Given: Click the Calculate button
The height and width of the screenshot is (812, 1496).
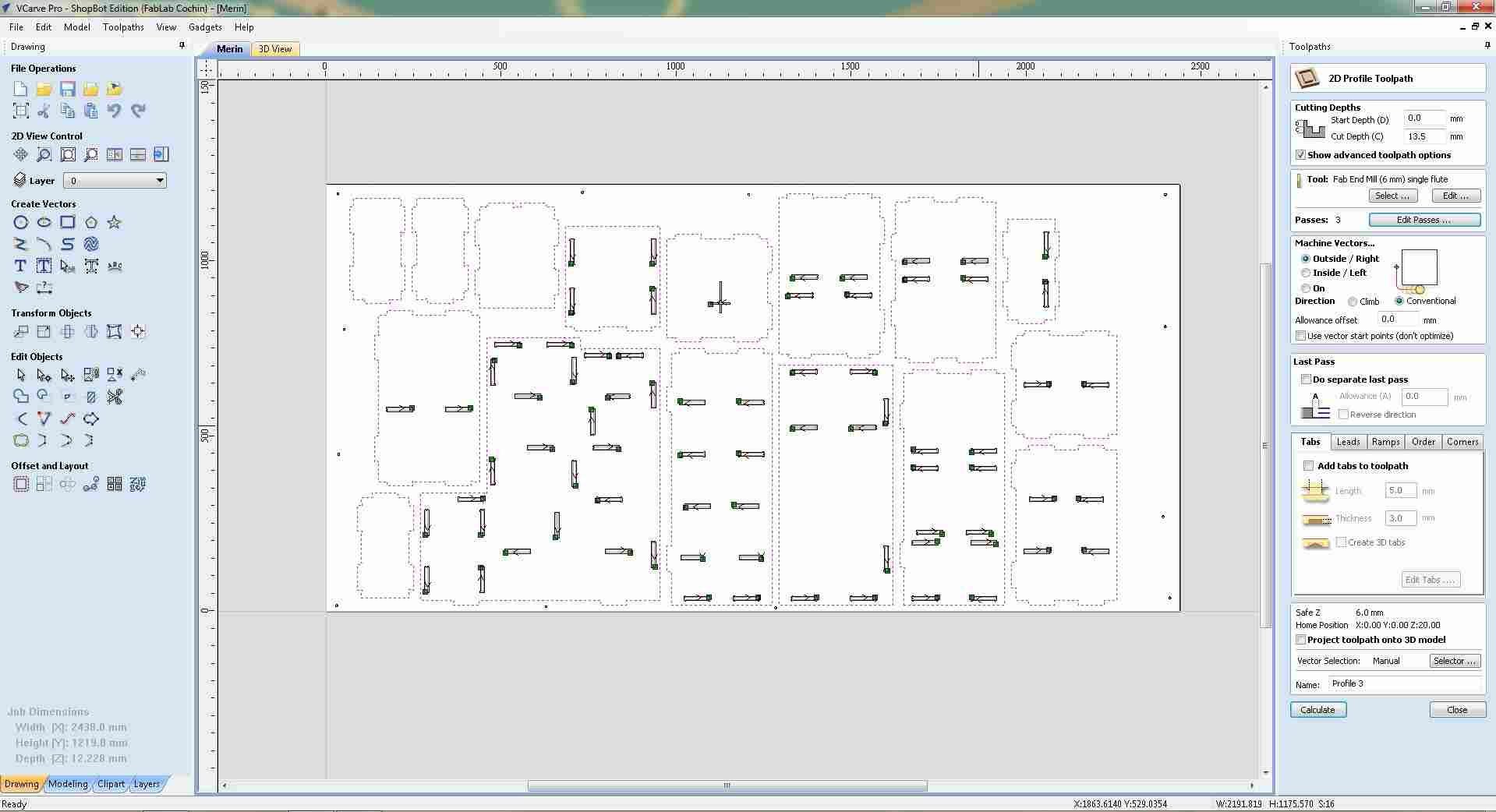Looking at the screenshot, I should pos(1317,709).
